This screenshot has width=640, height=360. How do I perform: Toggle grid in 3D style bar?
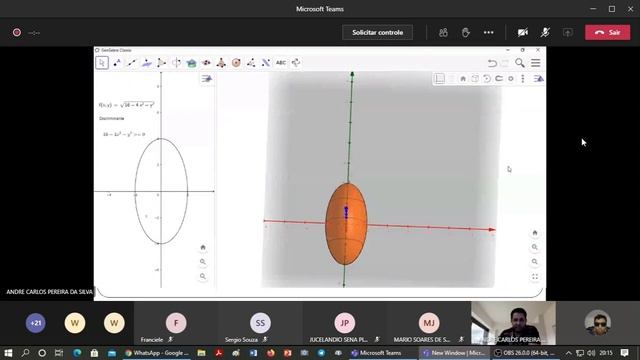[x=451, y=79]
